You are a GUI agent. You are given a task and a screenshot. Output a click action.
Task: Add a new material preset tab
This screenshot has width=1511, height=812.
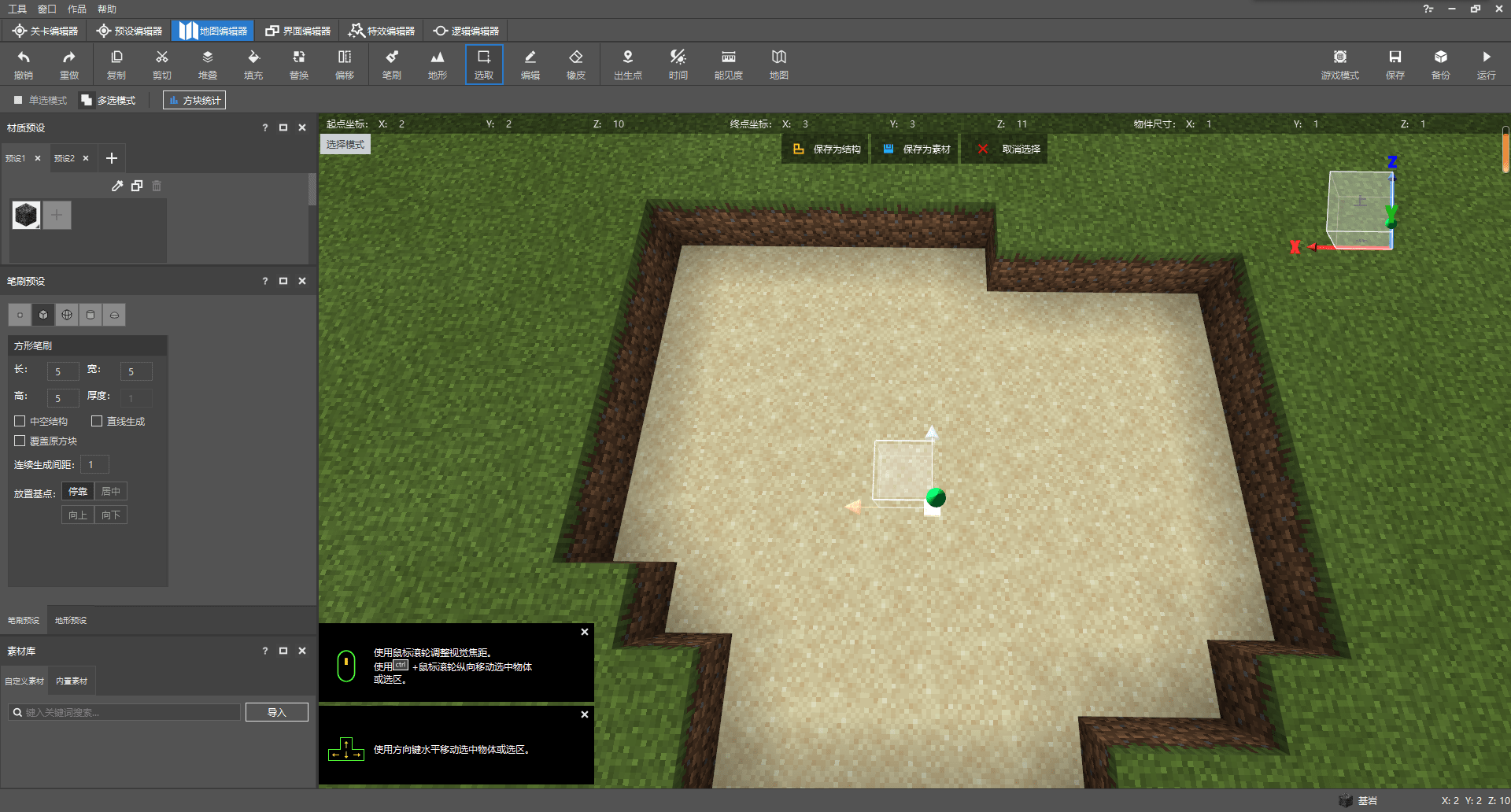[x=112, y=158]
